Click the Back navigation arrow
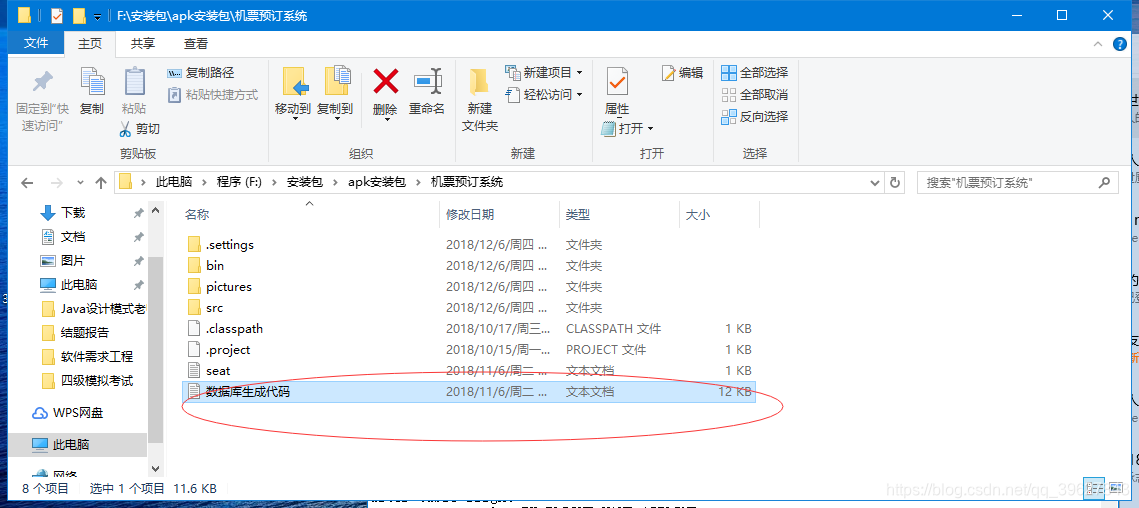Image resolution: width=1139 pixels, height=508 pixels. click(27, 182)
